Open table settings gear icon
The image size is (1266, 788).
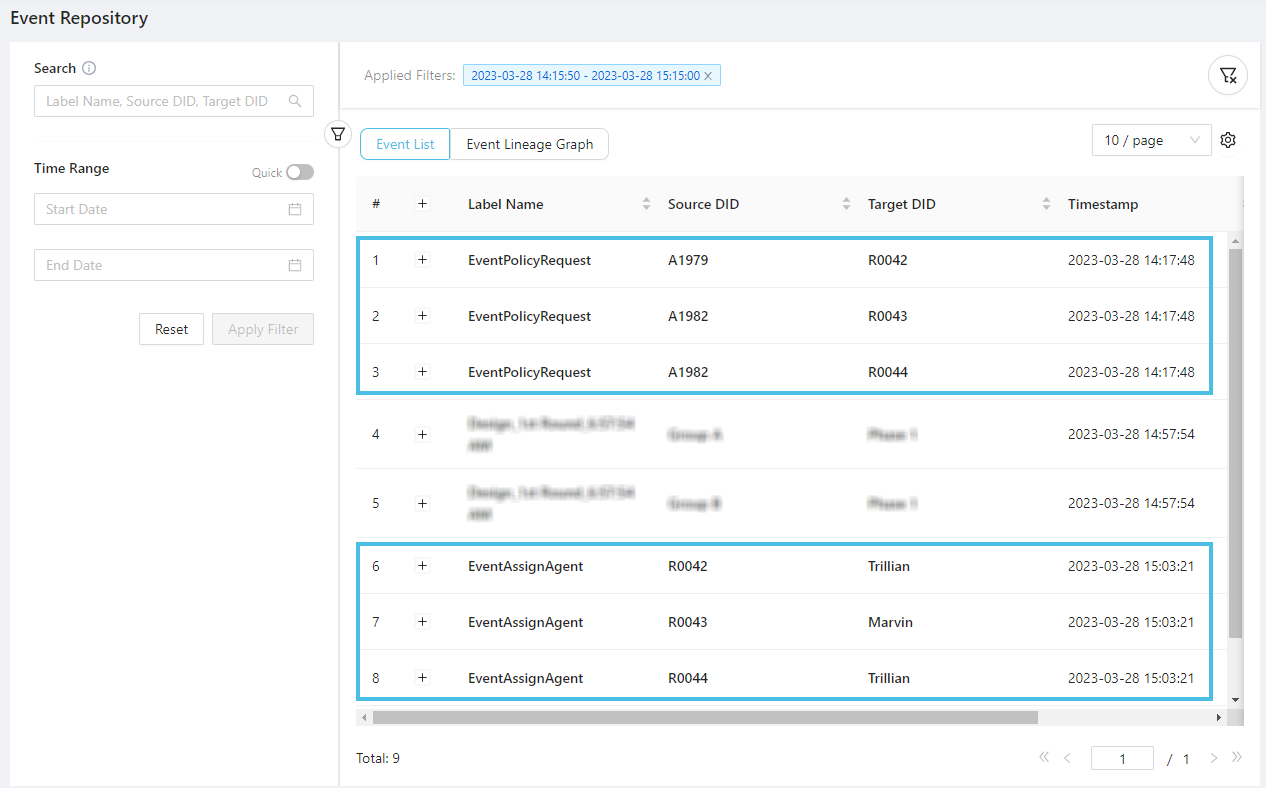[x=1228, y=141]
